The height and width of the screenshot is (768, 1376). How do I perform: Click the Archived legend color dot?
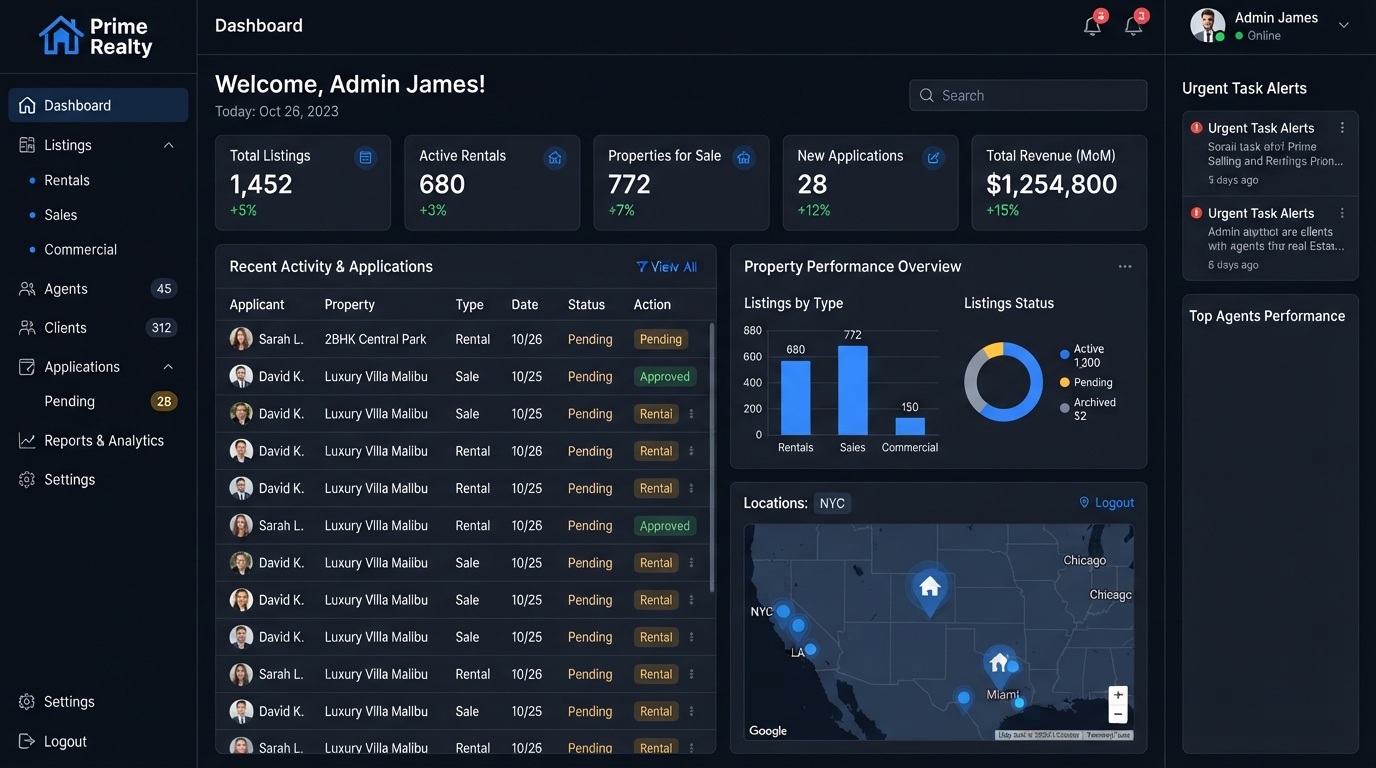point(1065,408)
